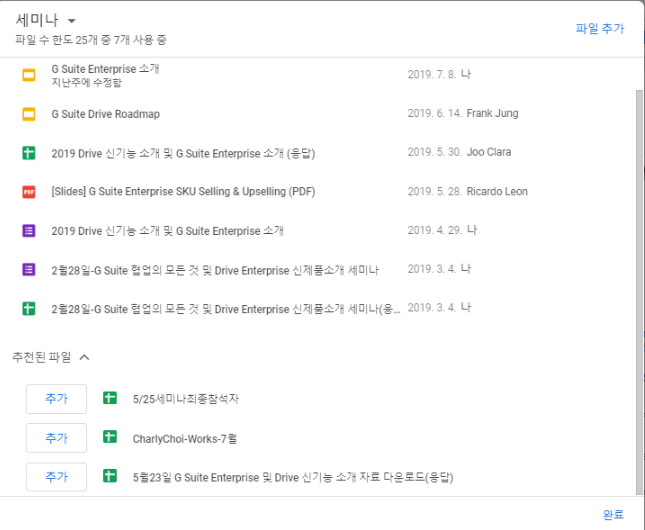
Task: Click the owner name Joo Clara
Action: (x=489, y=152)
